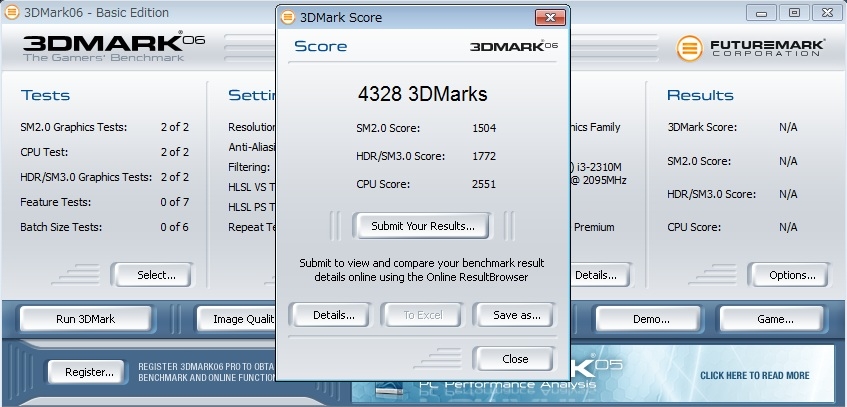Click the 3DMark Score dialog title icon
This screenshot has width=847, height=407.
(288, 17)
